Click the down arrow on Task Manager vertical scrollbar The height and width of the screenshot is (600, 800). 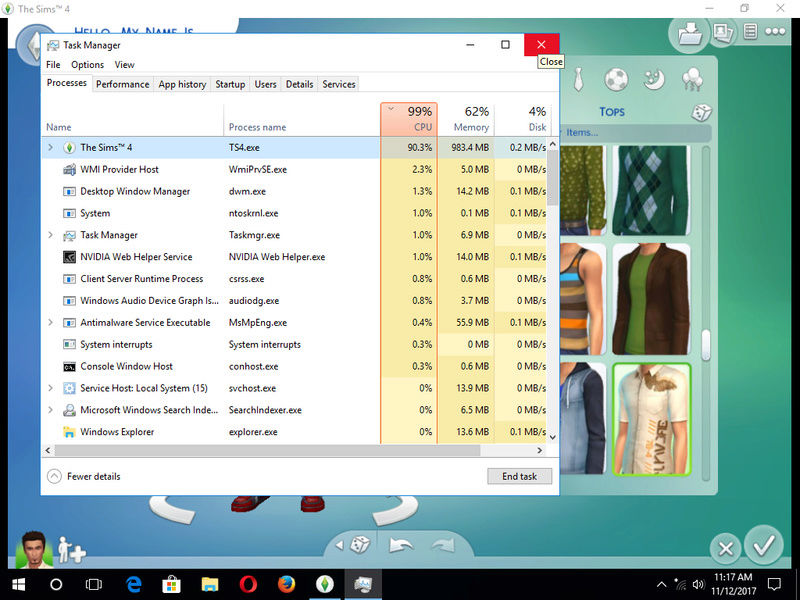(x=553, y=437)
